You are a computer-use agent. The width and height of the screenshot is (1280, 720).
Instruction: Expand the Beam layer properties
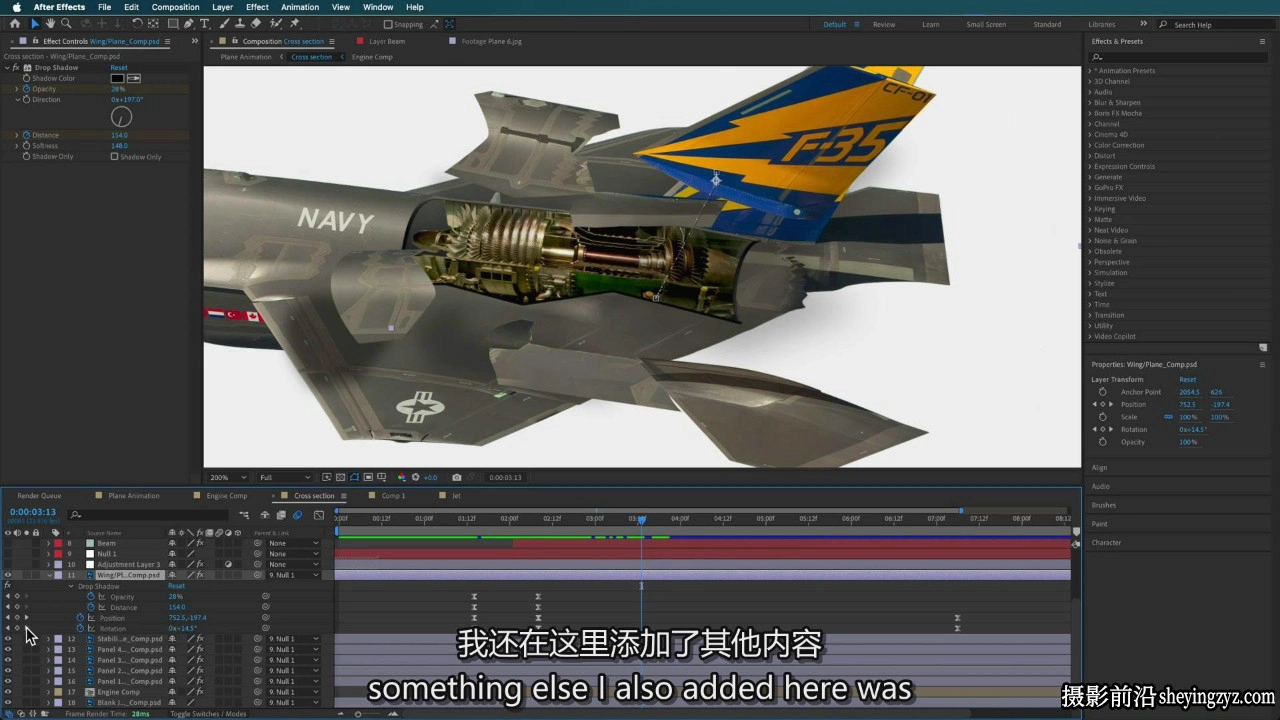pos(48,543)
